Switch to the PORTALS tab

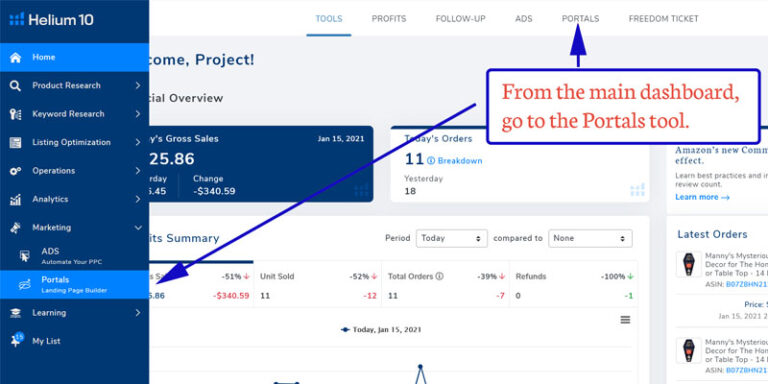[x=580, y=19]
